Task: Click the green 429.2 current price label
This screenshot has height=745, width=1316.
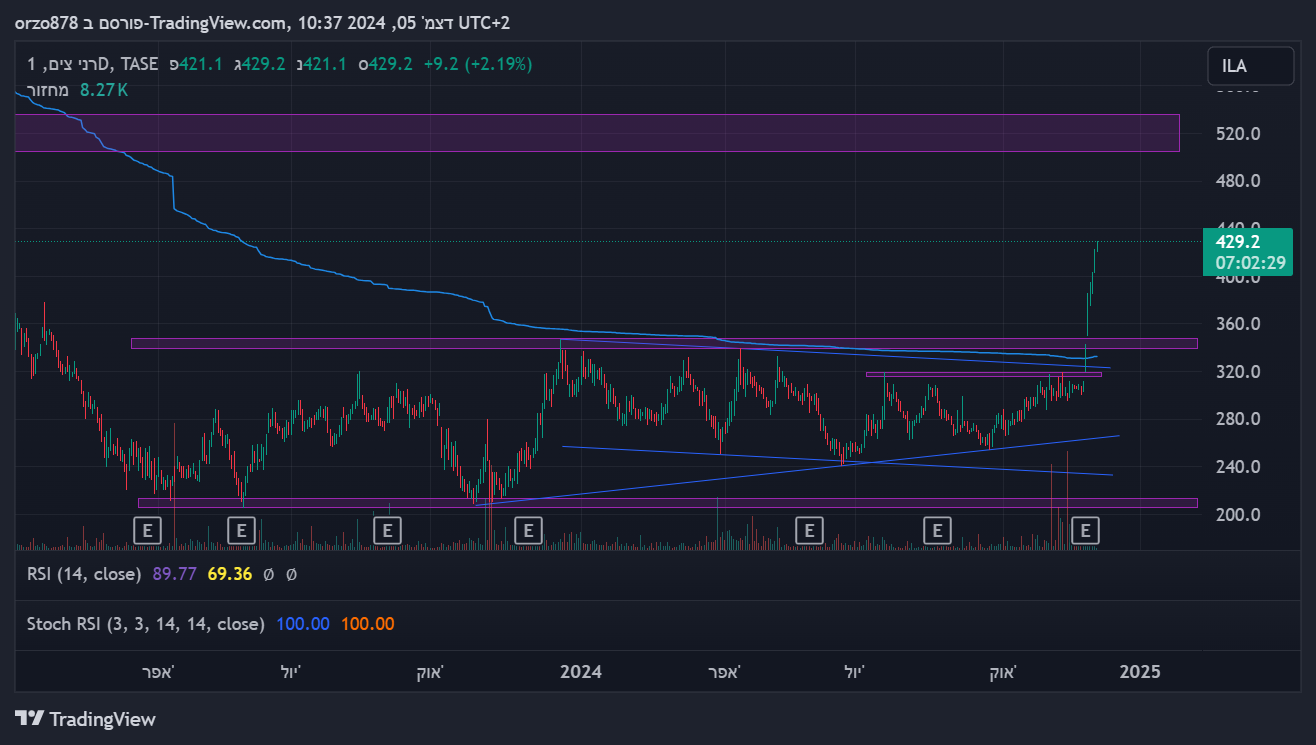Action: 1238,242
